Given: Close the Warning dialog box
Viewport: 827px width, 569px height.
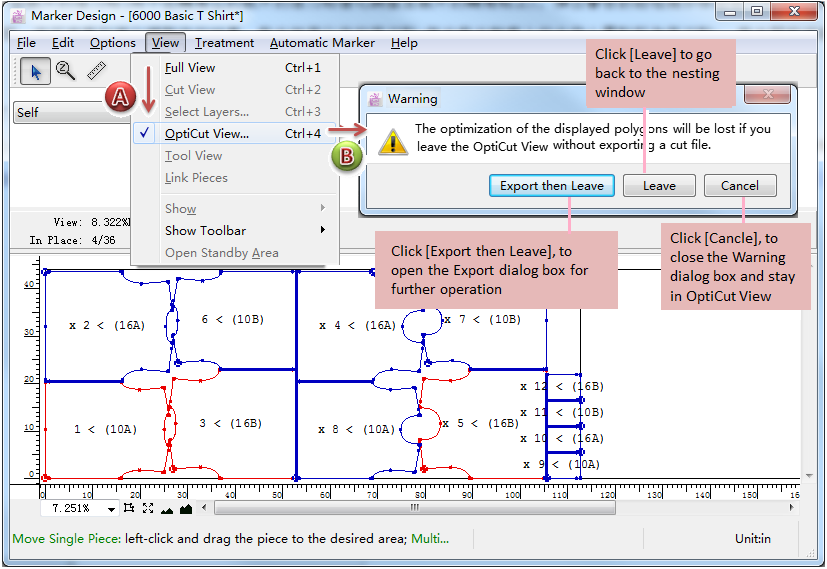Looking at the screenshot, I should 768,95.
